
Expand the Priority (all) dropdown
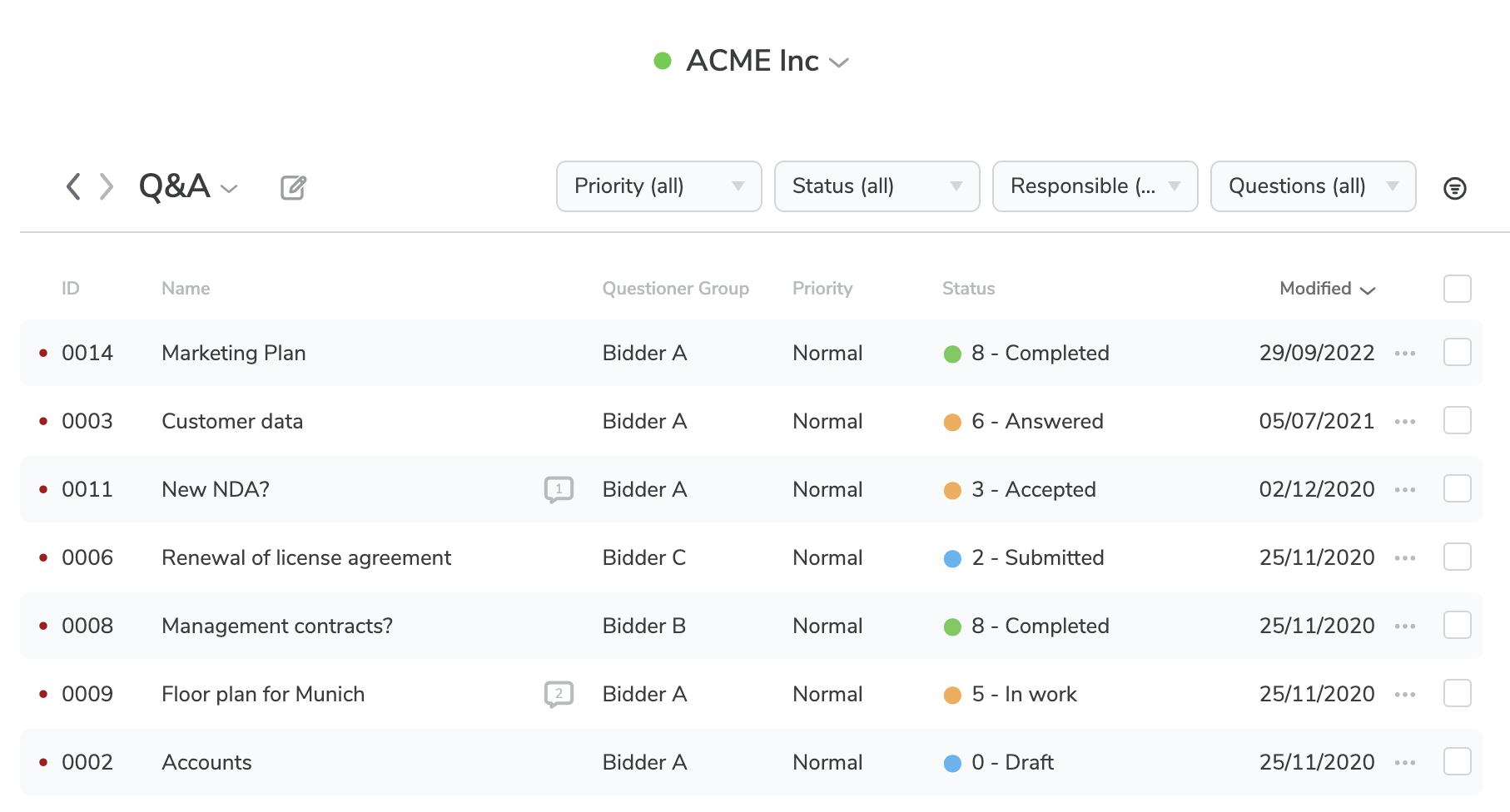(x=658, y=186)
